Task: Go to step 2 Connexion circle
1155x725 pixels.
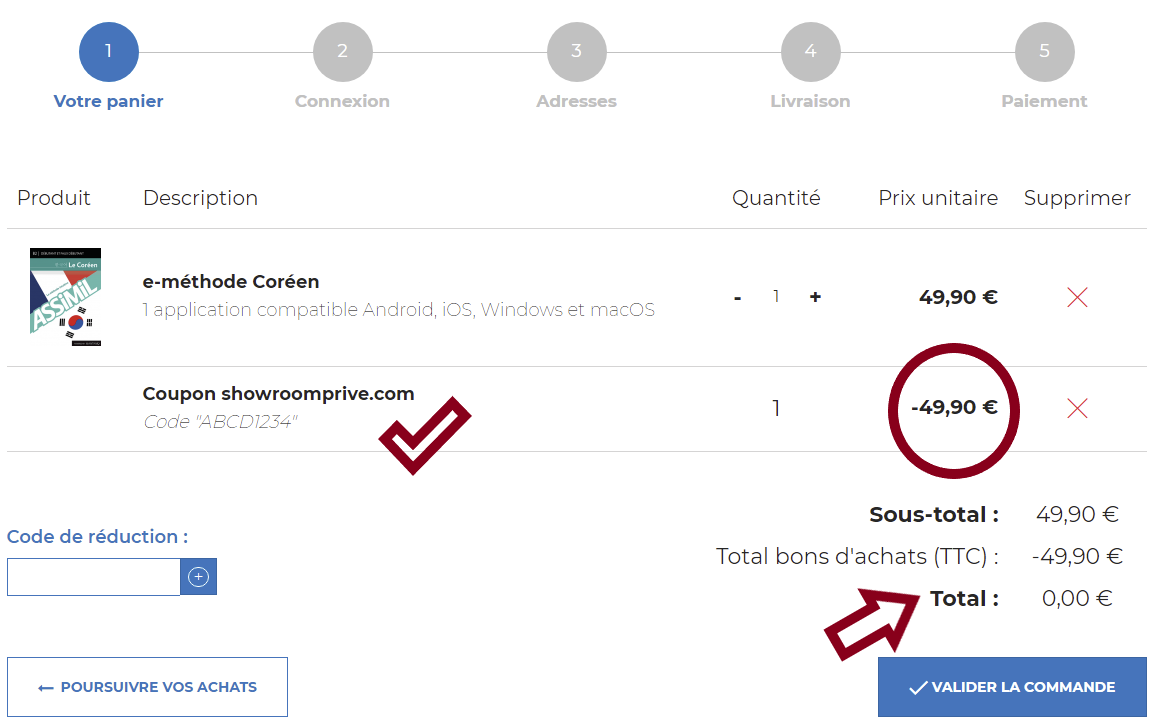Action: pos(343,52)
